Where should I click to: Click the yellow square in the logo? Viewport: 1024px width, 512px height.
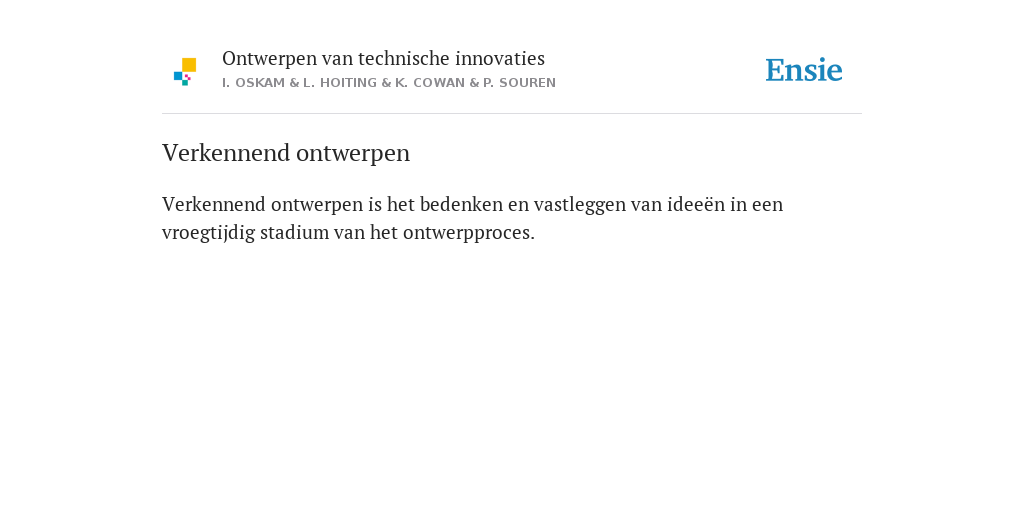189,65
